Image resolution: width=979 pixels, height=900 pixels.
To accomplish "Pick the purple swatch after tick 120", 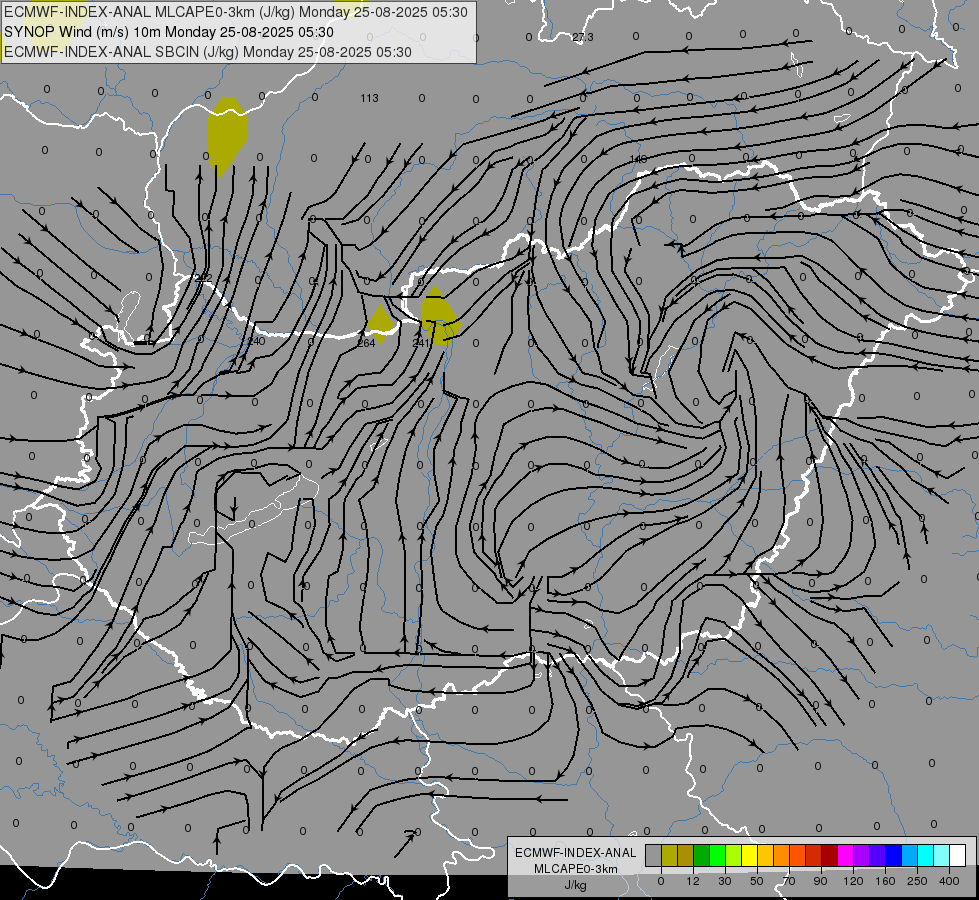I will point(862,855).
